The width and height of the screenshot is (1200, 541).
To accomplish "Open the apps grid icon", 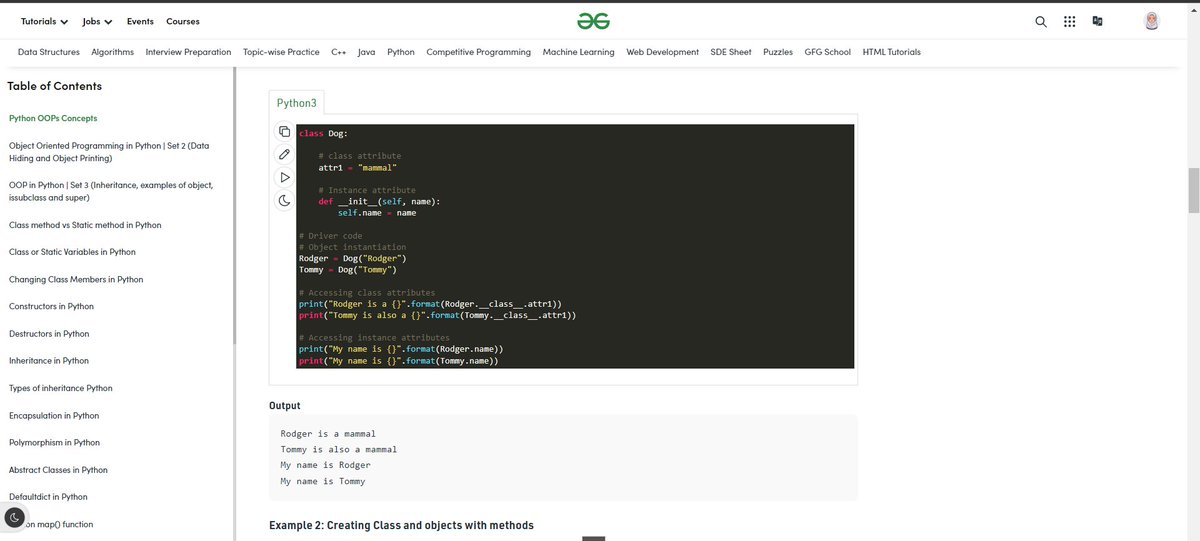I will 1069,21.
